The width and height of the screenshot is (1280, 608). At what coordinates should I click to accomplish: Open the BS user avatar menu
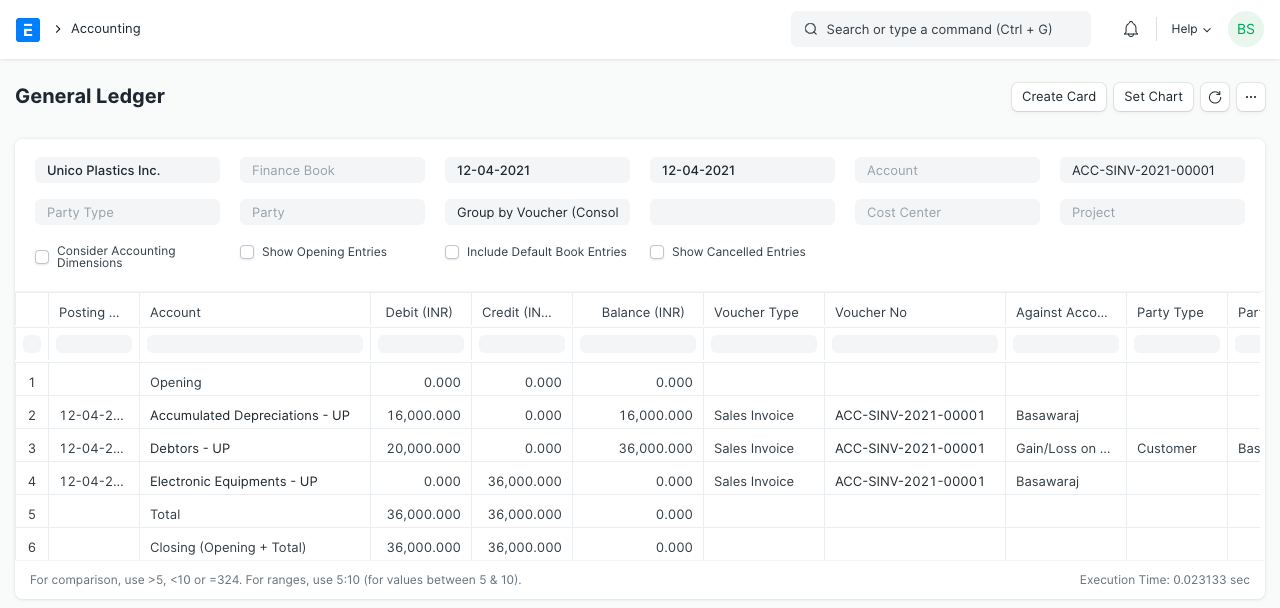coord(1245,29)
